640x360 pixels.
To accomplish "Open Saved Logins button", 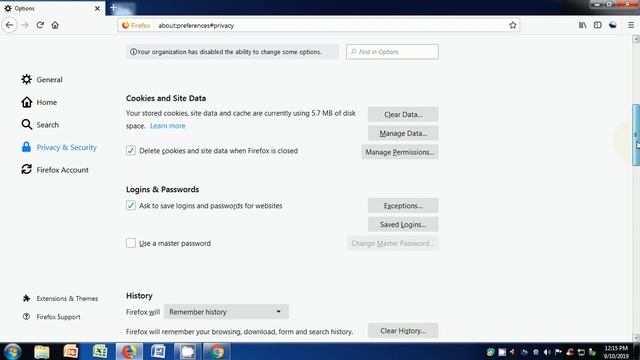I will [x=403, y=224].
